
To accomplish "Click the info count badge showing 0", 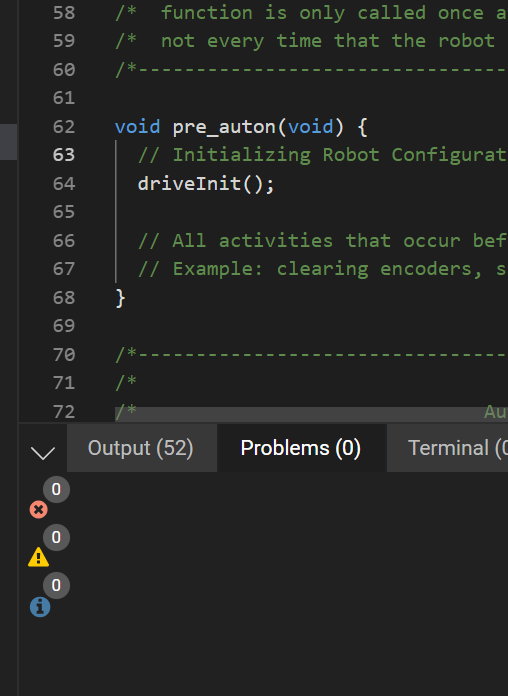I will 56,585.
